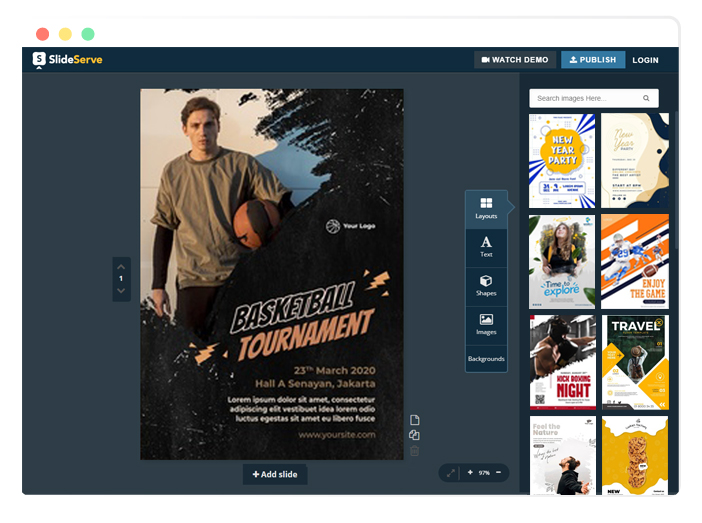The width and height of the screenshot is (702, 523).
Task: Click the red close window dot
Action: click(x=43, y=34)
